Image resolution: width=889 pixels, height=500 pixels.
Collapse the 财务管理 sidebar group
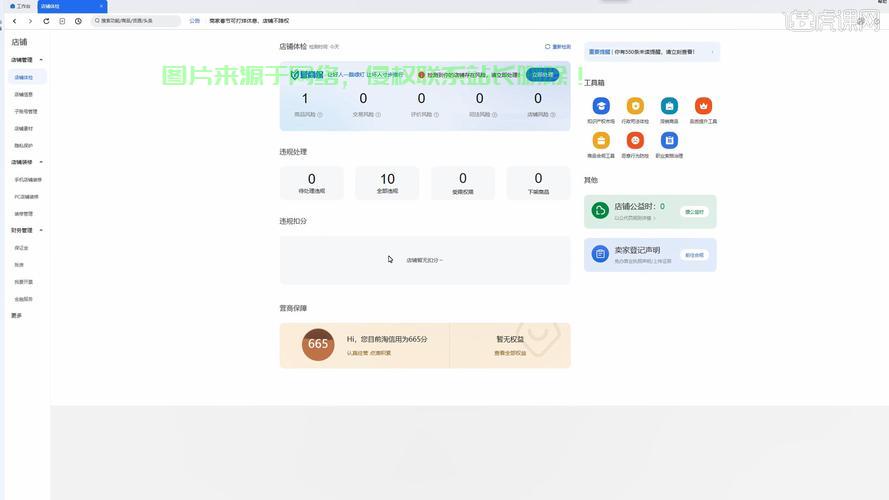(x=41, y=230)
